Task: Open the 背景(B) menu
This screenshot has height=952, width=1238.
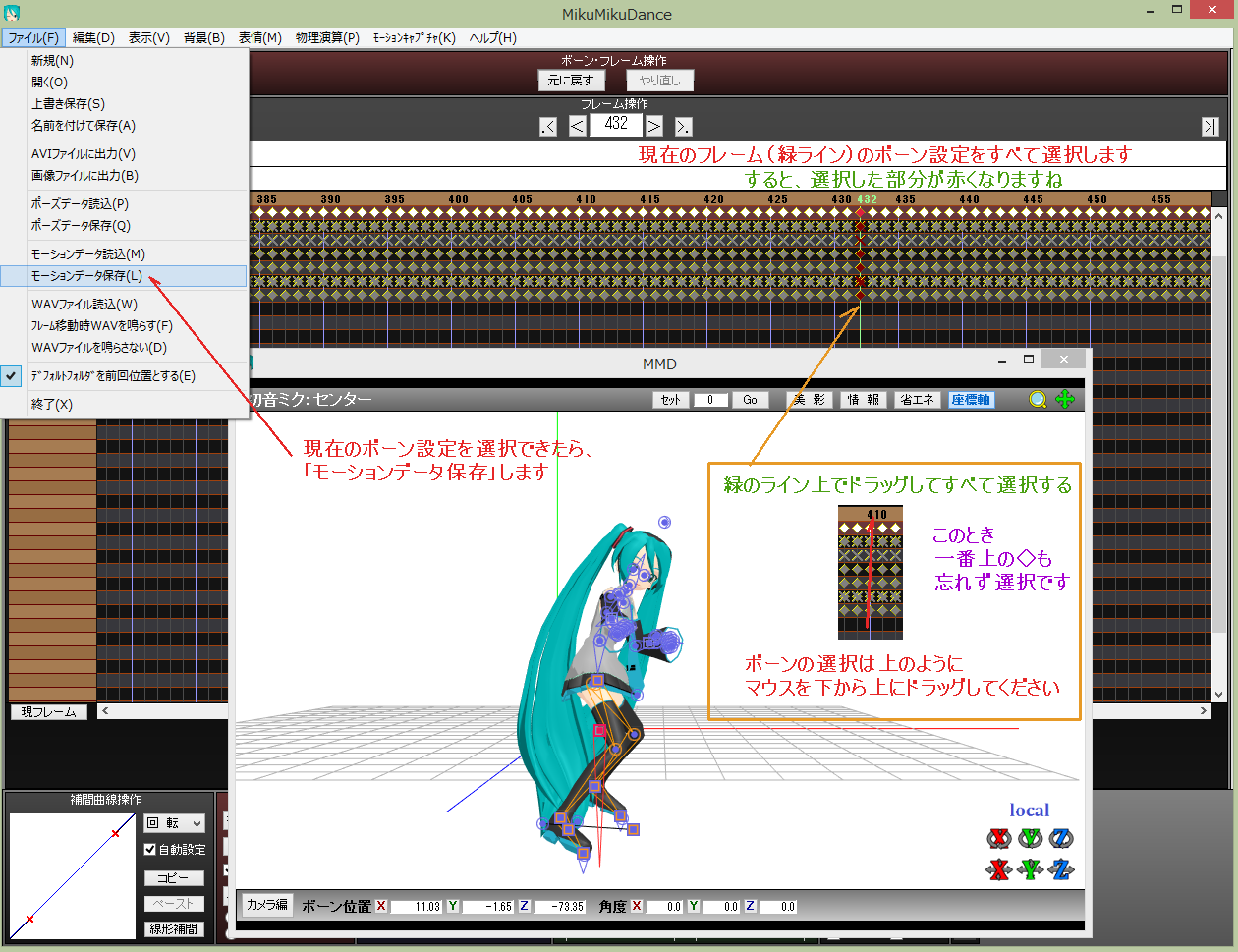Action: pos(203,37)
